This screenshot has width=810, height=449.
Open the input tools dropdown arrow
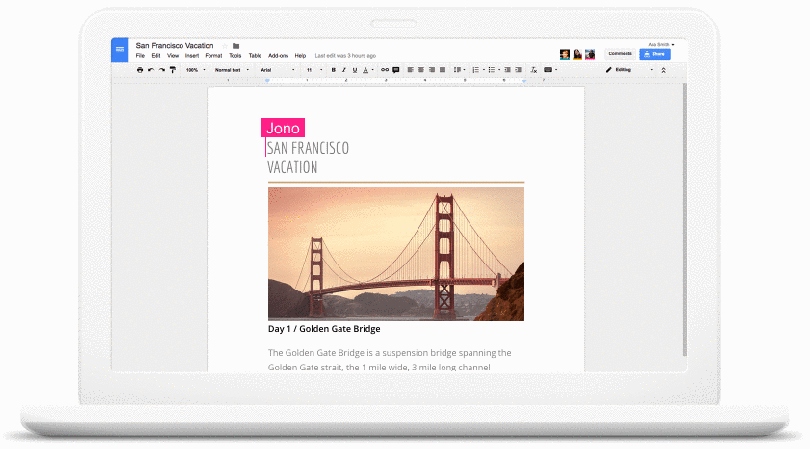[556, 70]
